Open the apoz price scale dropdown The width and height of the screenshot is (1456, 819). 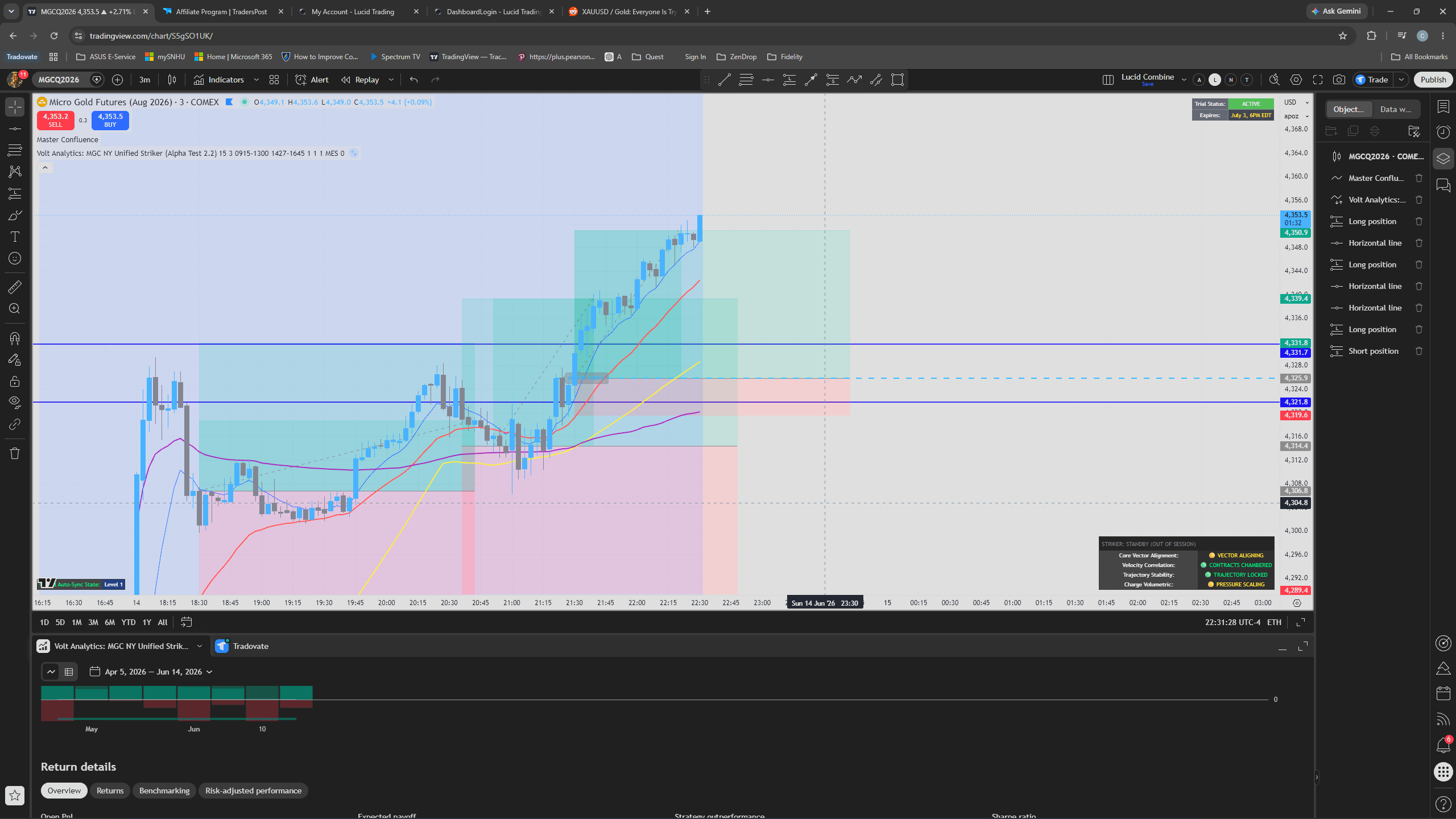pos(1296,116)
